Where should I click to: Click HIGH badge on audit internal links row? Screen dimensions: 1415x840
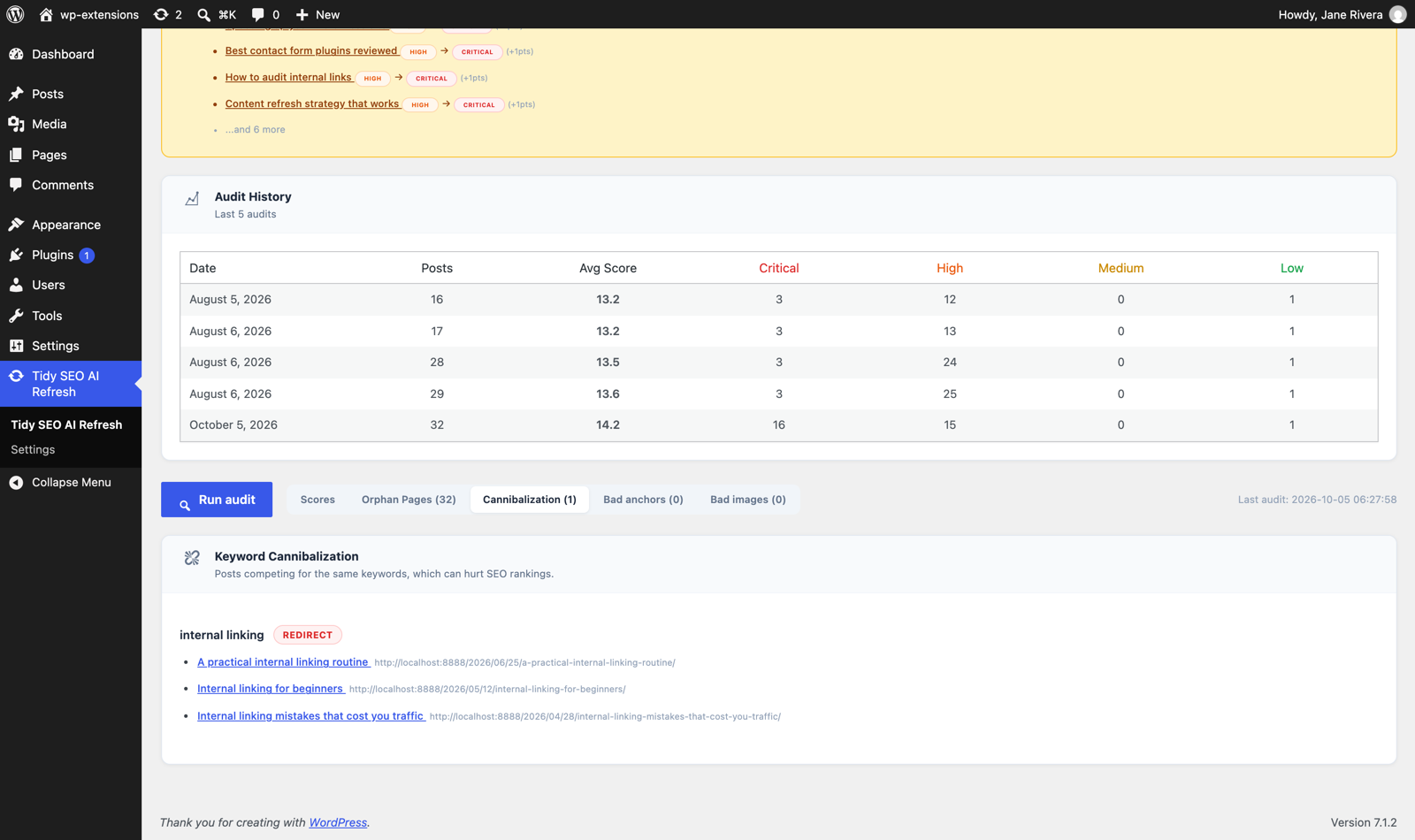pos(373,78)
